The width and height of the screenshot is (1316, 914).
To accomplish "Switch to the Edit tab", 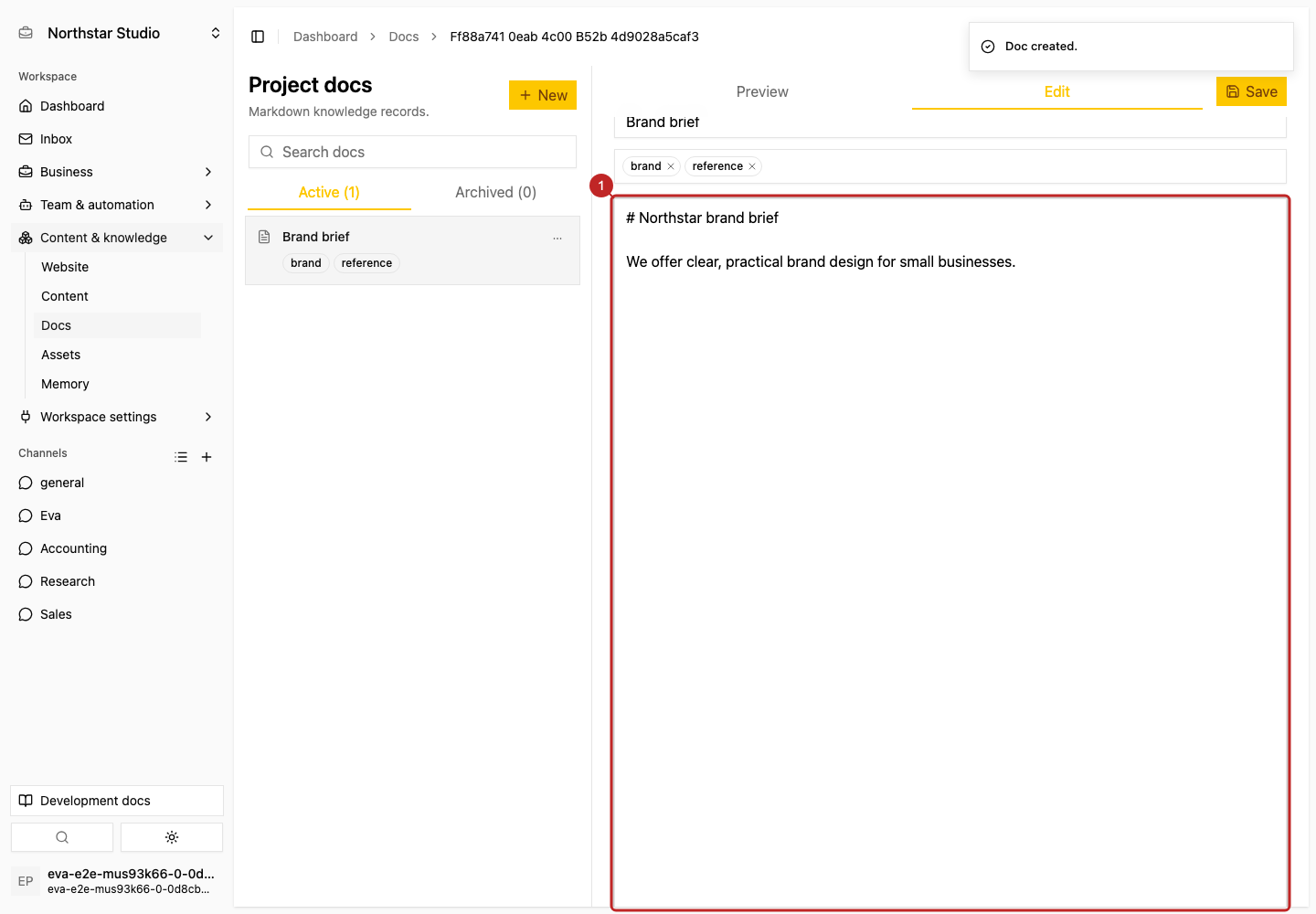I will (x=1057, y=91).
